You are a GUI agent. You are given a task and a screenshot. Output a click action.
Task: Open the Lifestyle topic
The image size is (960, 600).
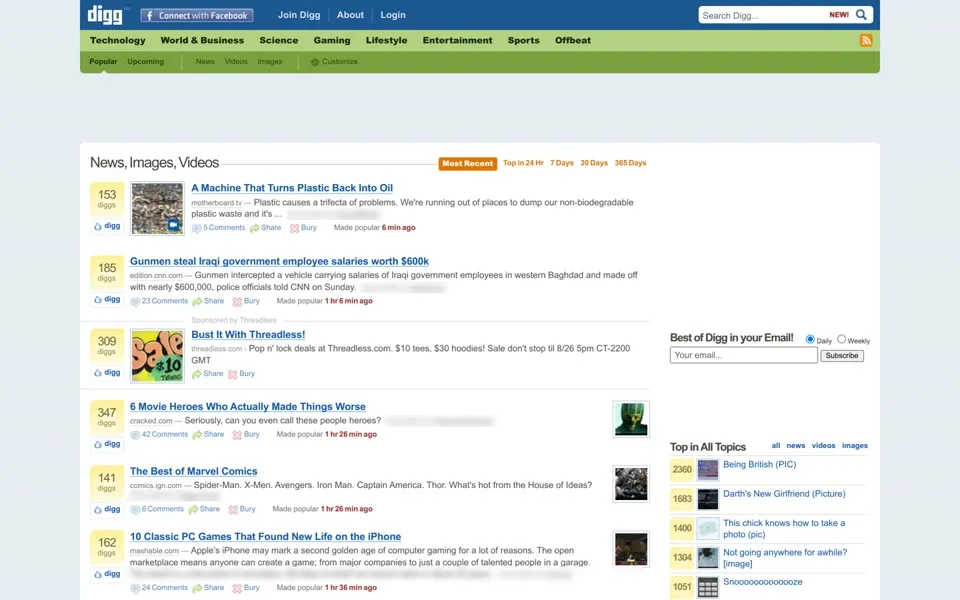(386, 40)
